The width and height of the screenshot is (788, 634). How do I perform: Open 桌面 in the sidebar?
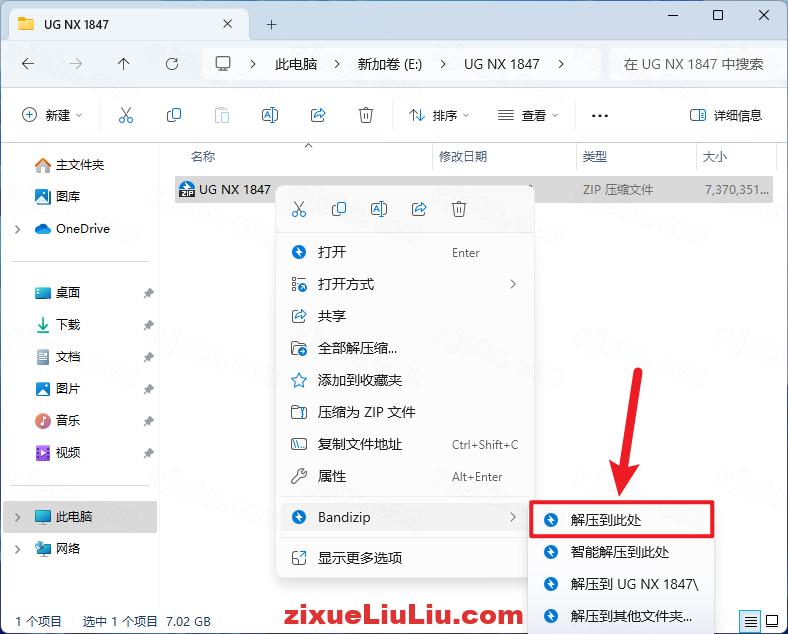pyautogui.click(x=57, y=292)
